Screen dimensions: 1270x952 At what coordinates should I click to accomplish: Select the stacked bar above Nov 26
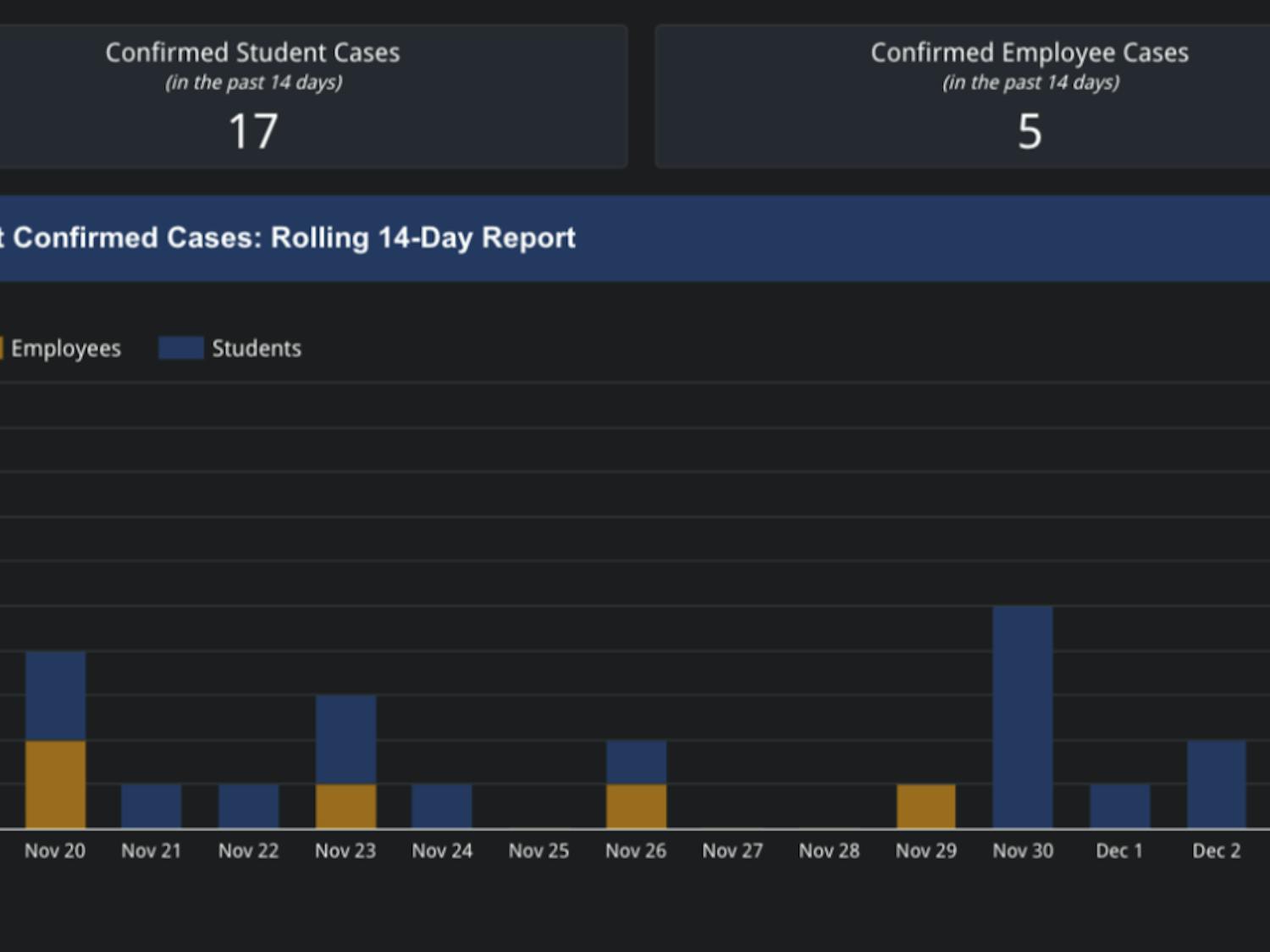(x=635, y=783)
